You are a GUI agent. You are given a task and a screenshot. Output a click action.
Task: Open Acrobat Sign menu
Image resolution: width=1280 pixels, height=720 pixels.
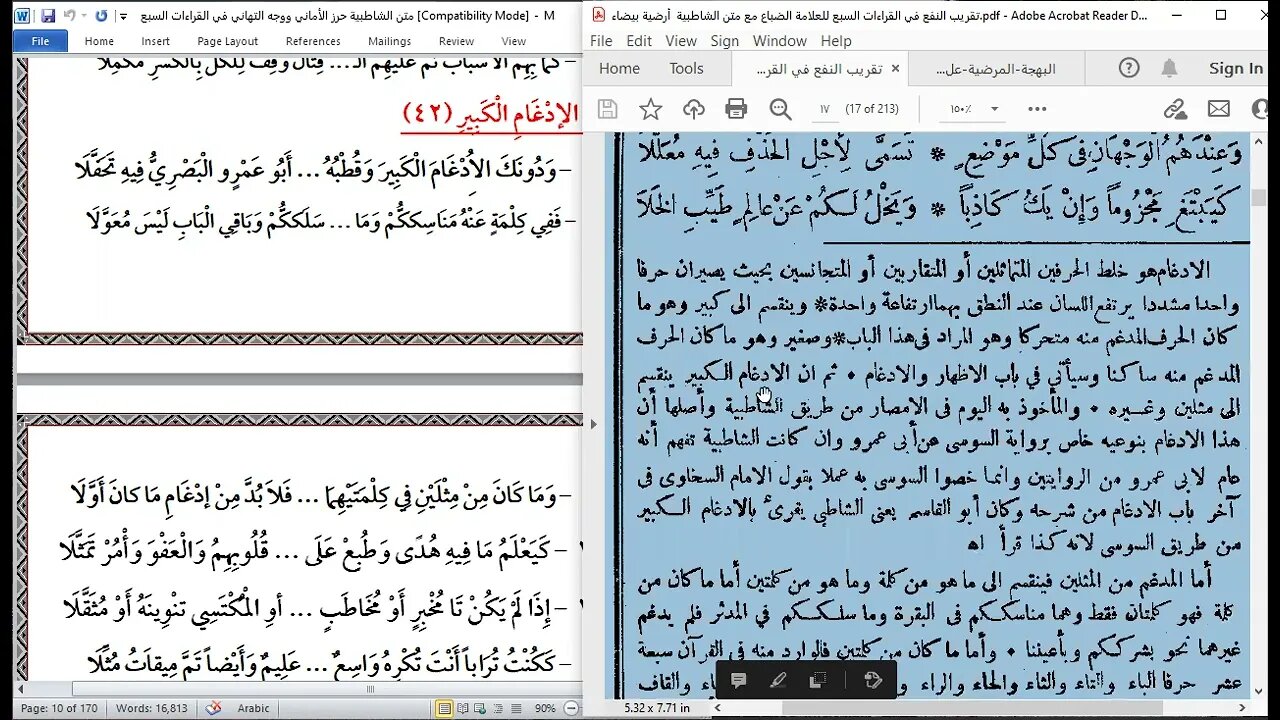(725, 41)
